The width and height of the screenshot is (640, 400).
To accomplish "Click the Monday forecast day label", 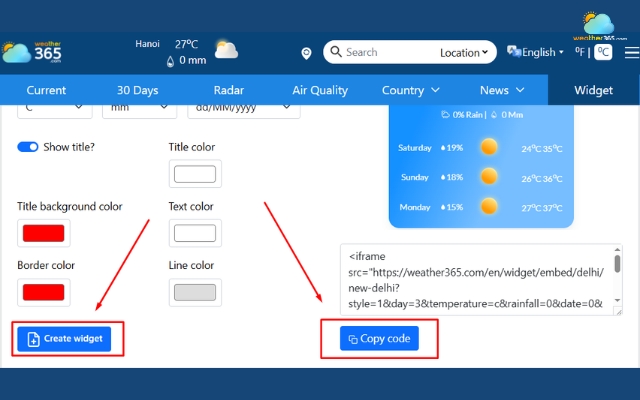I will 415,207.
